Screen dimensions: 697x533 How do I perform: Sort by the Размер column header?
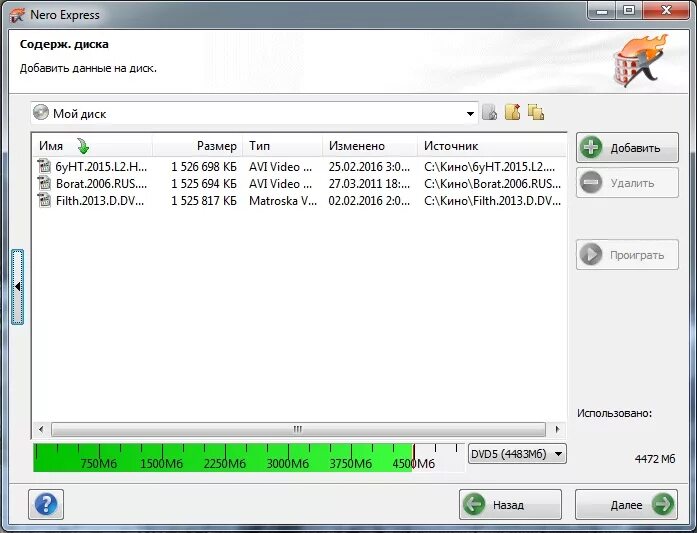(198, 146)
